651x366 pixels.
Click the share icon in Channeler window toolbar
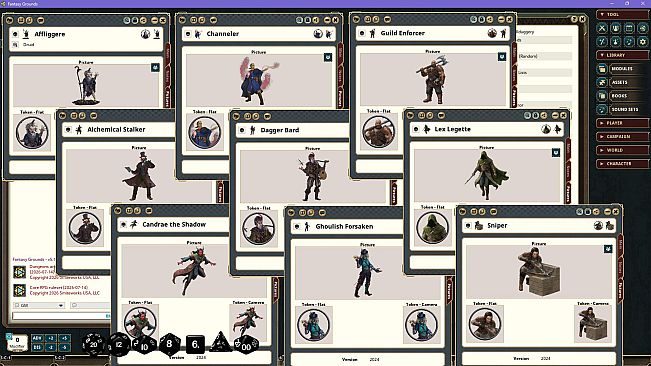pos(316,20)
